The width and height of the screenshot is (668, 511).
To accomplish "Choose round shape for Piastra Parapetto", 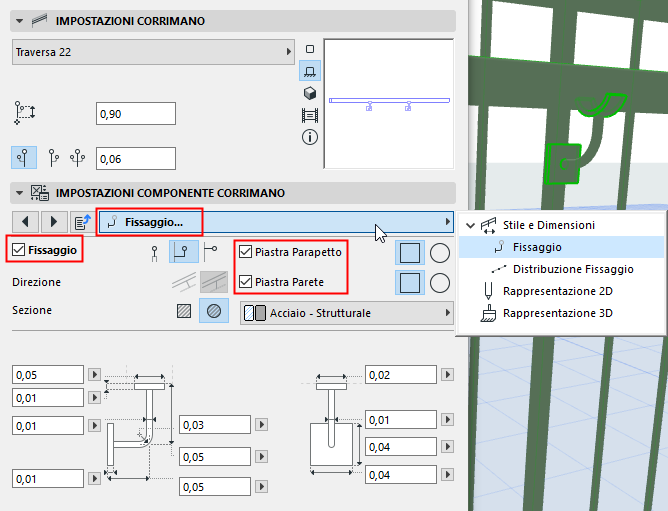I will click(440, 253).
